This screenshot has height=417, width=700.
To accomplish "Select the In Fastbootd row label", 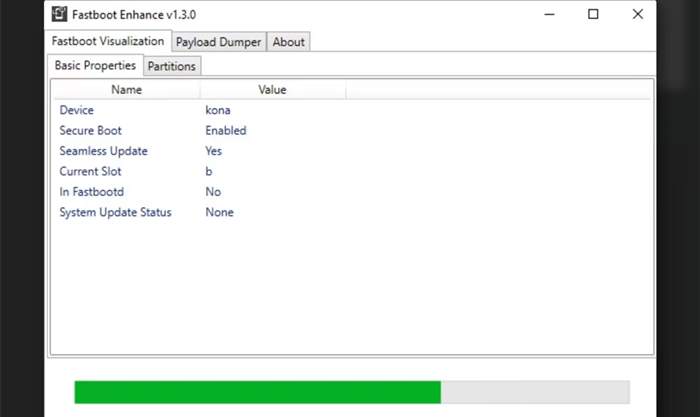I will (x=92, y=192).
